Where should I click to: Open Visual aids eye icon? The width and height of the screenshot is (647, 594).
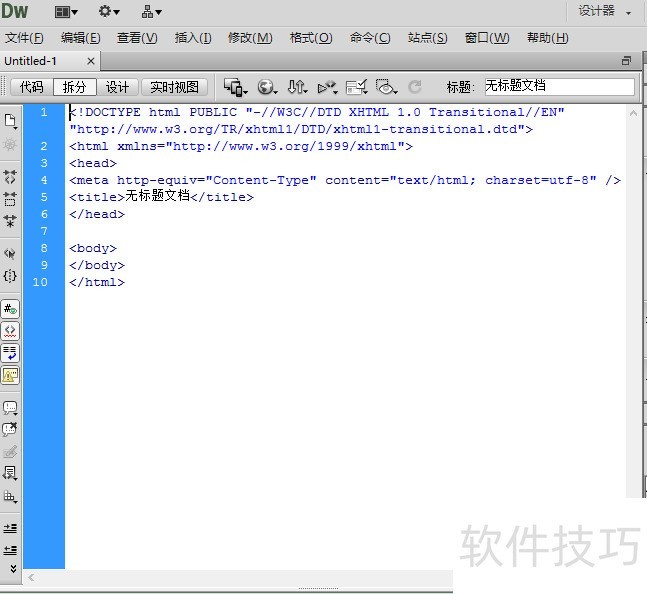(x=387, y=87)
